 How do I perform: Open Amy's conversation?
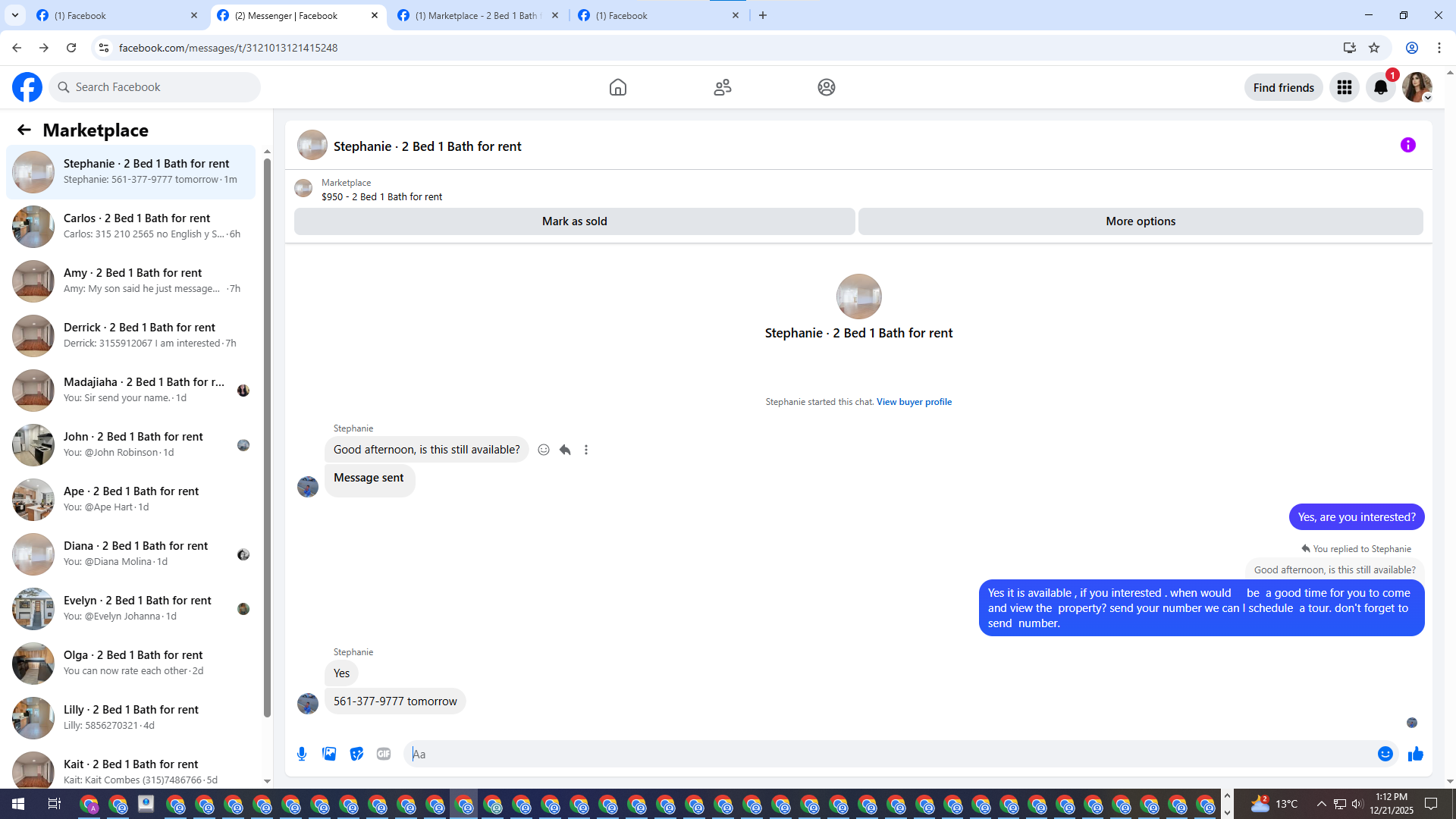click(x=131, y=281)
